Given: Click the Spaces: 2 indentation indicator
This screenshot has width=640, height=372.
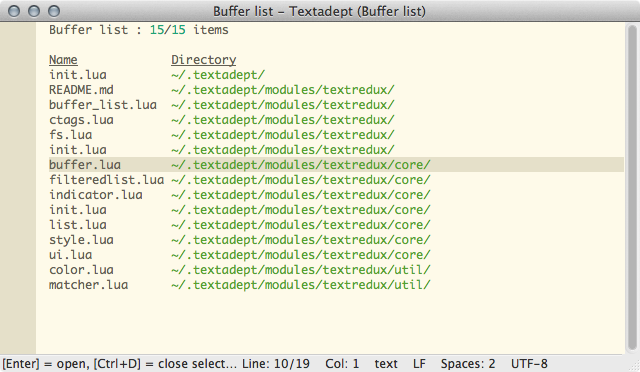Looking at the screenshot, I should pos(468,364).
